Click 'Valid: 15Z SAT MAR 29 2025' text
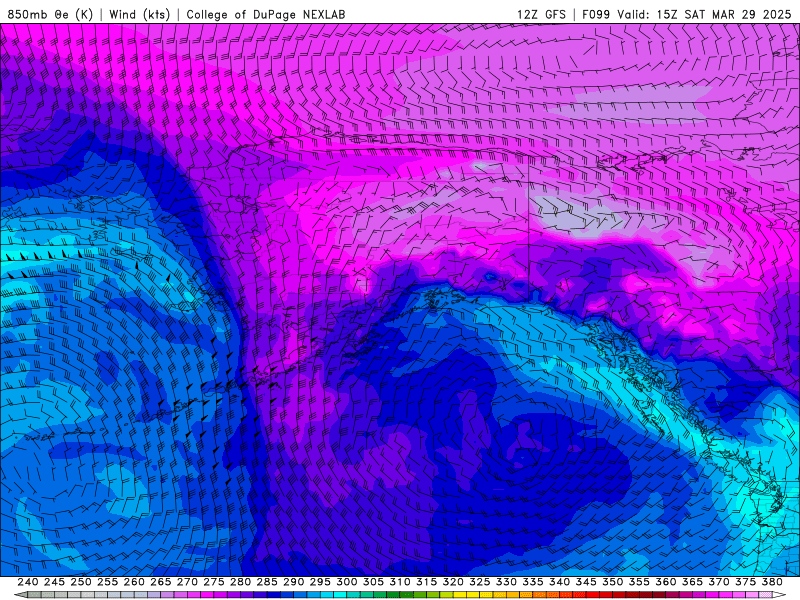800x600 pixels. click(x=704, y=14)
